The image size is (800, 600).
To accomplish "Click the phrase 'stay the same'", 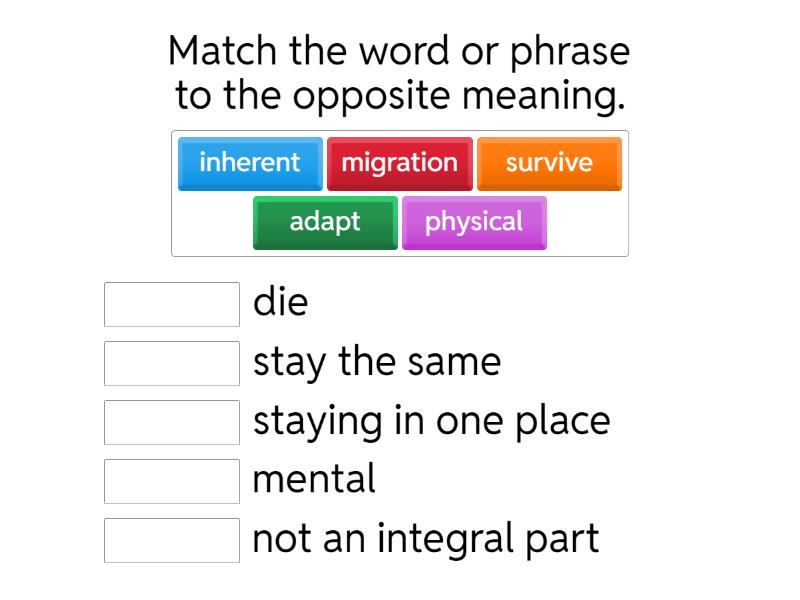I will click(x=377, y=362).
